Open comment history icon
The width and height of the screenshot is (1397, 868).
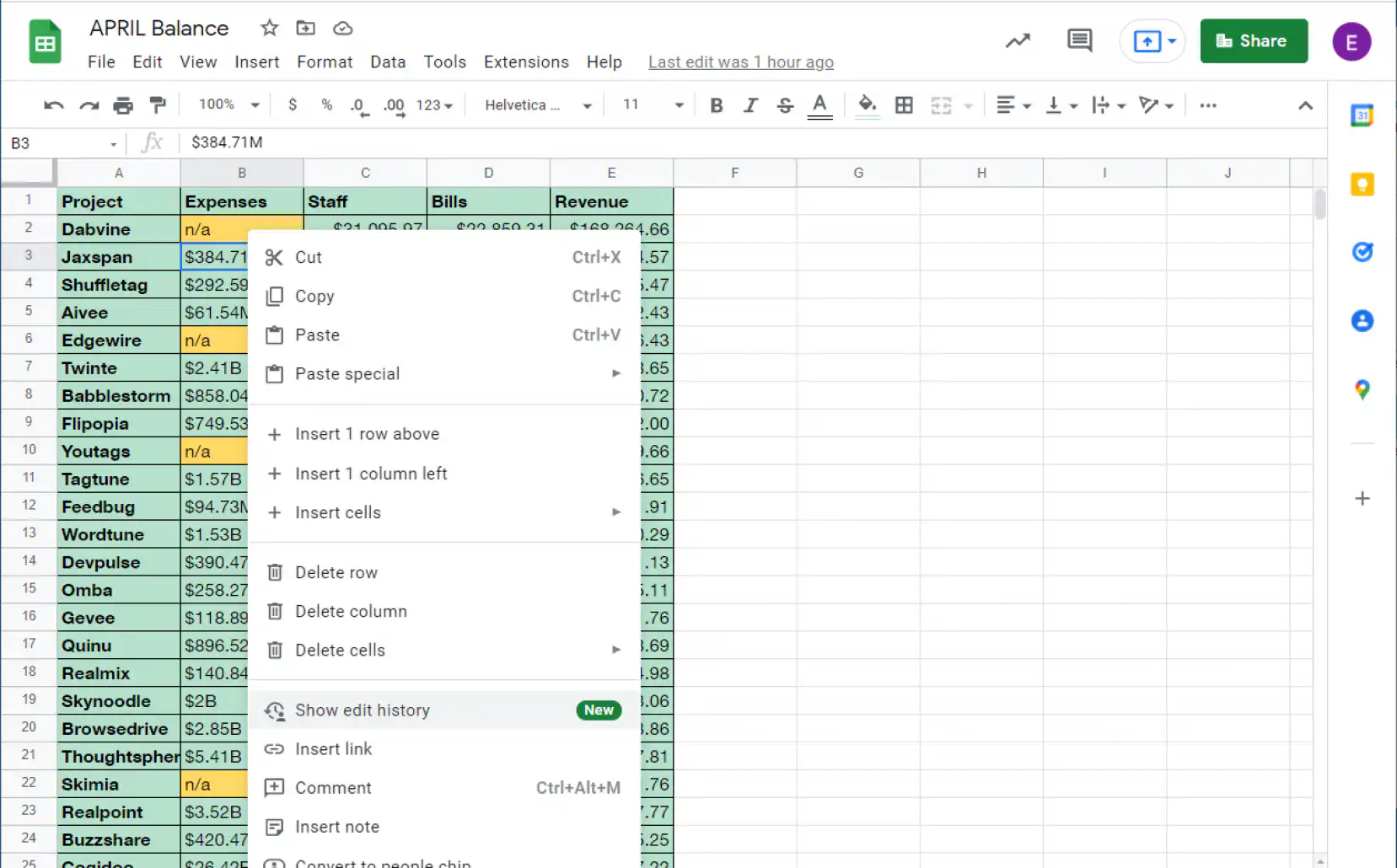(1079, 40)
